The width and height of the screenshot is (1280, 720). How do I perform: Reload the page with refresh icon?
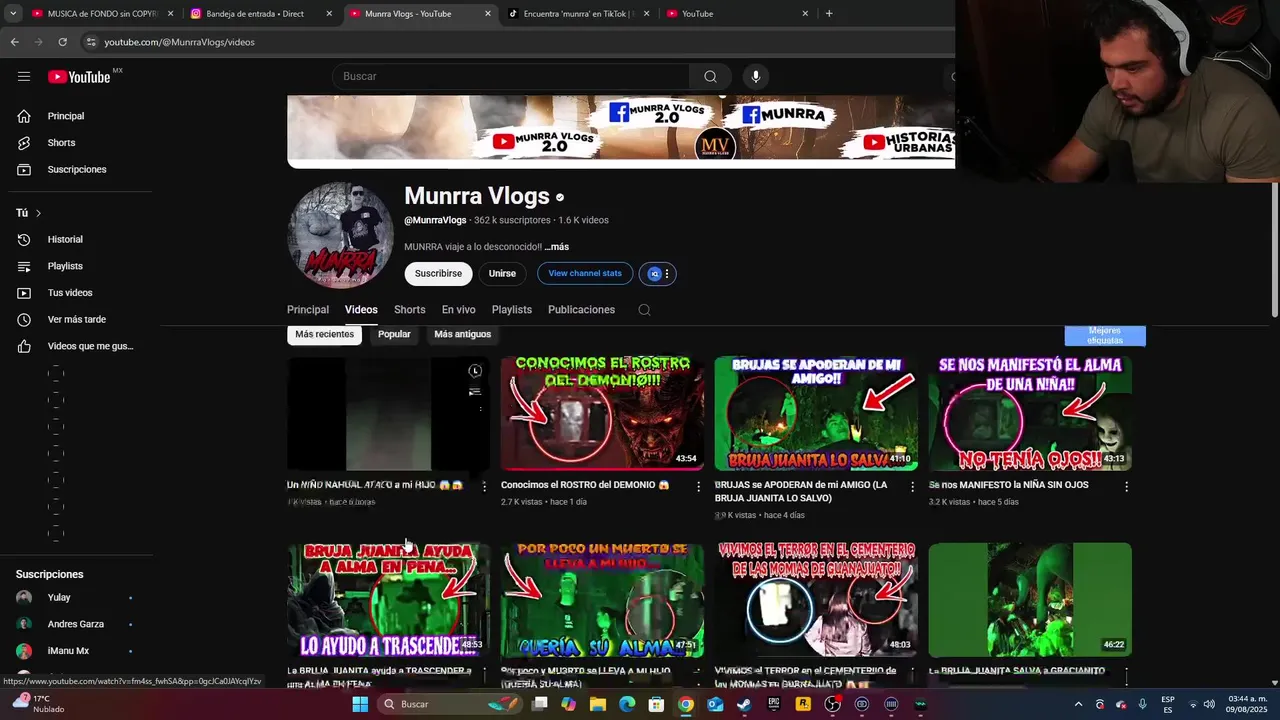point(62,42)
